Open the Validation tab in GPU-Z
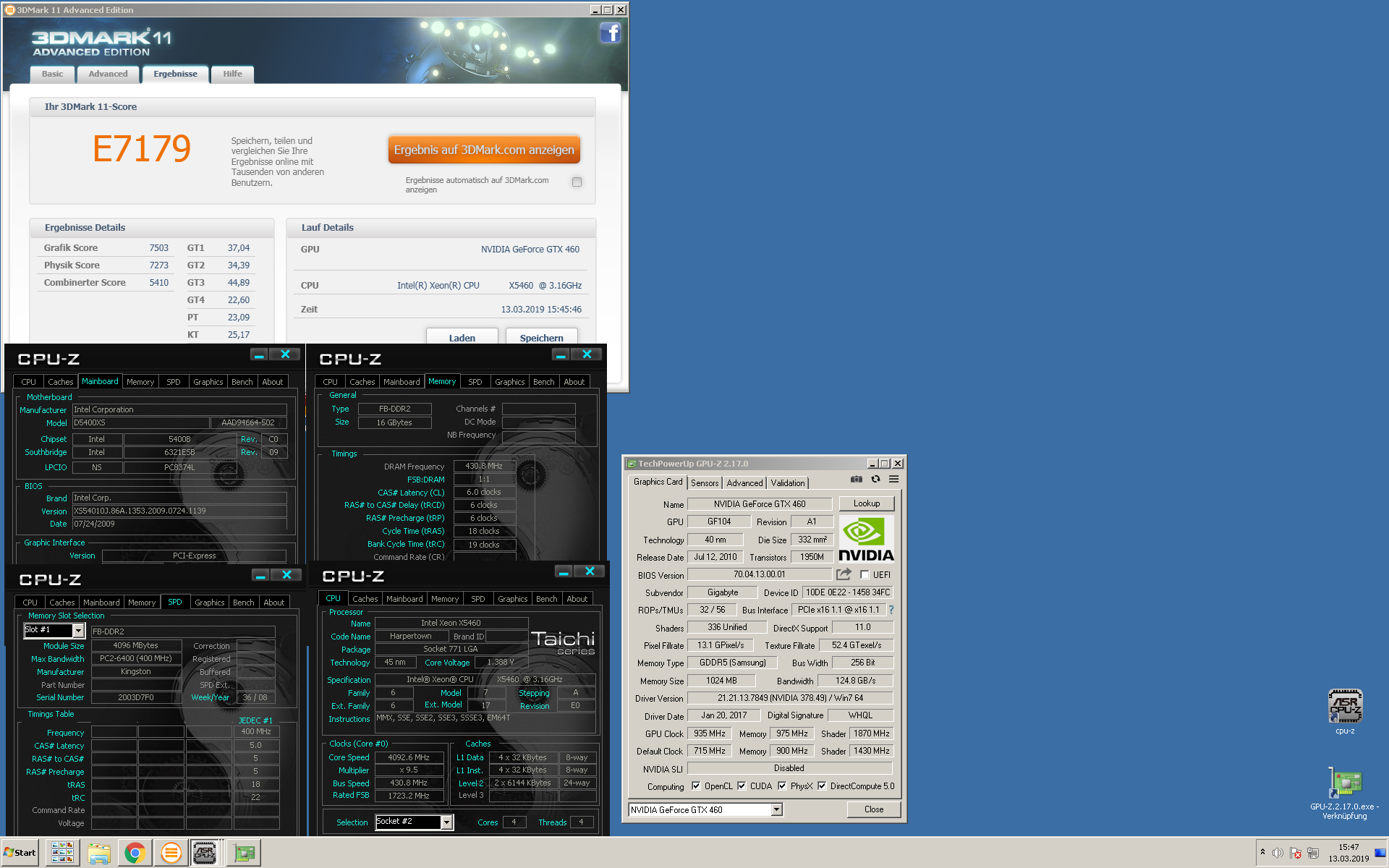Screen dimensions: 1389x868 [x=787, y=483]
